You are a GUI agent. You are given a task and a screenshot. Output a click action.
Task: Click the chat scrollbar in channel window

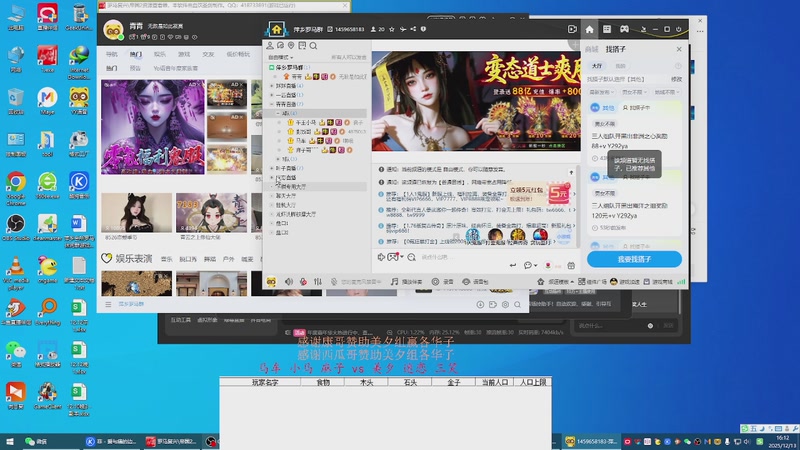pyautogui.click(x=578, y=206)
